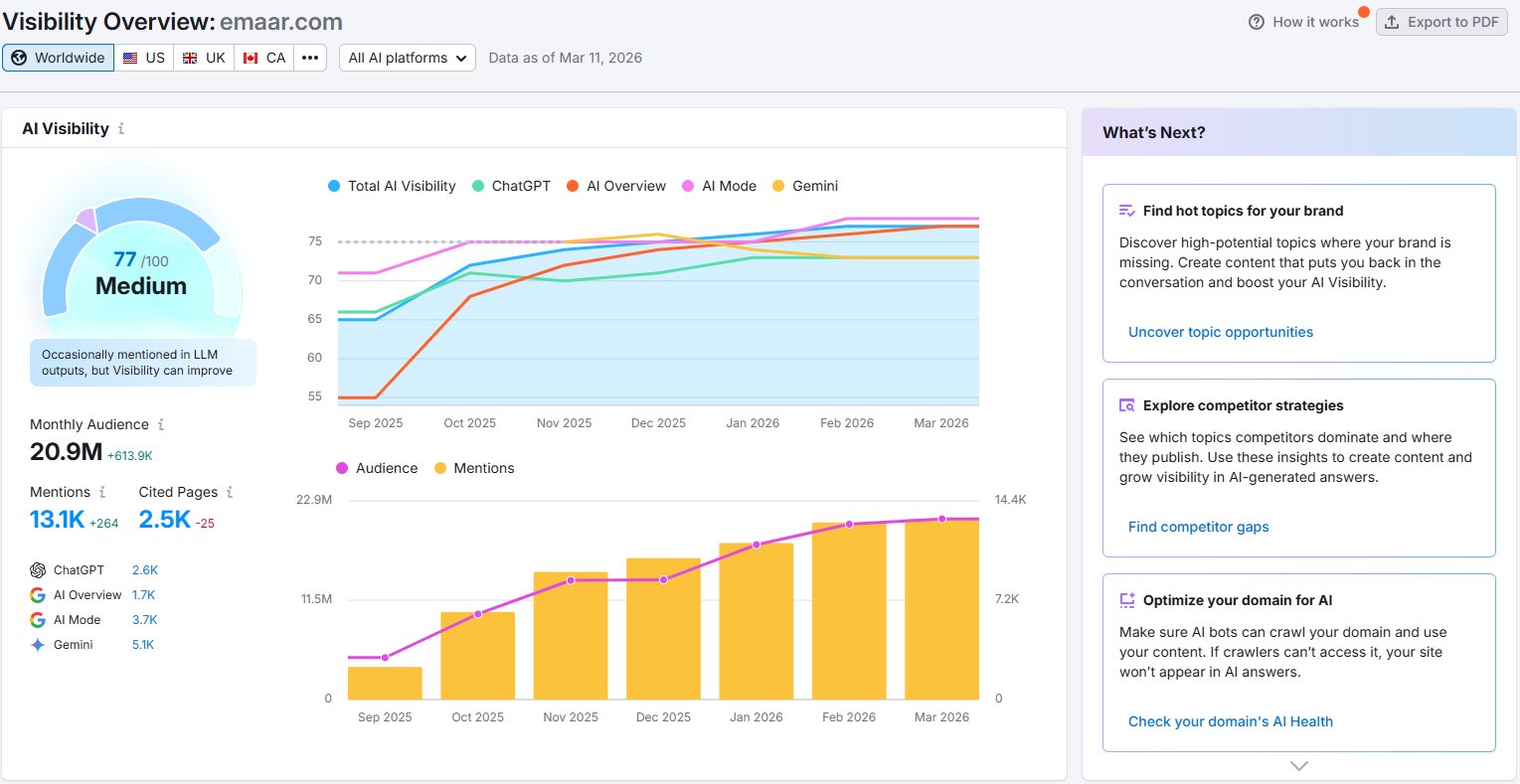Viewport: 1520px width, 784px height.
Task: Click the Feb 2026 audience data point
Action: pyautogui.click(x=849, y=524)
